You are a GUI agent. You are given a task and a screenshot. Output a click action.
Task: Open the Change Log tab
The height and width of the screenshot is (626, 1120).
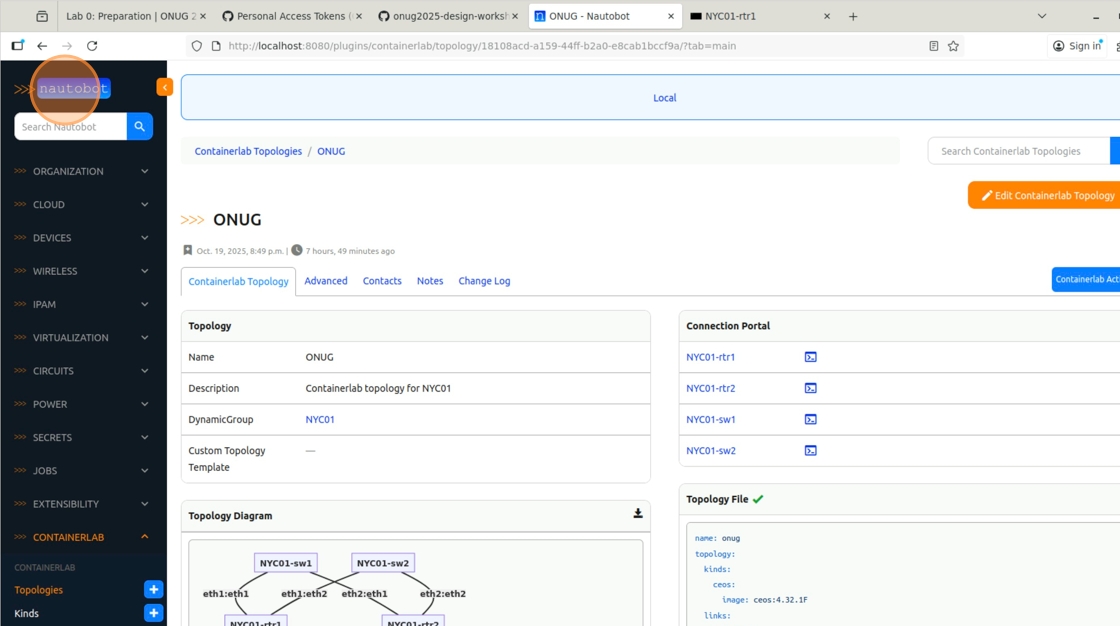(484, 281)
